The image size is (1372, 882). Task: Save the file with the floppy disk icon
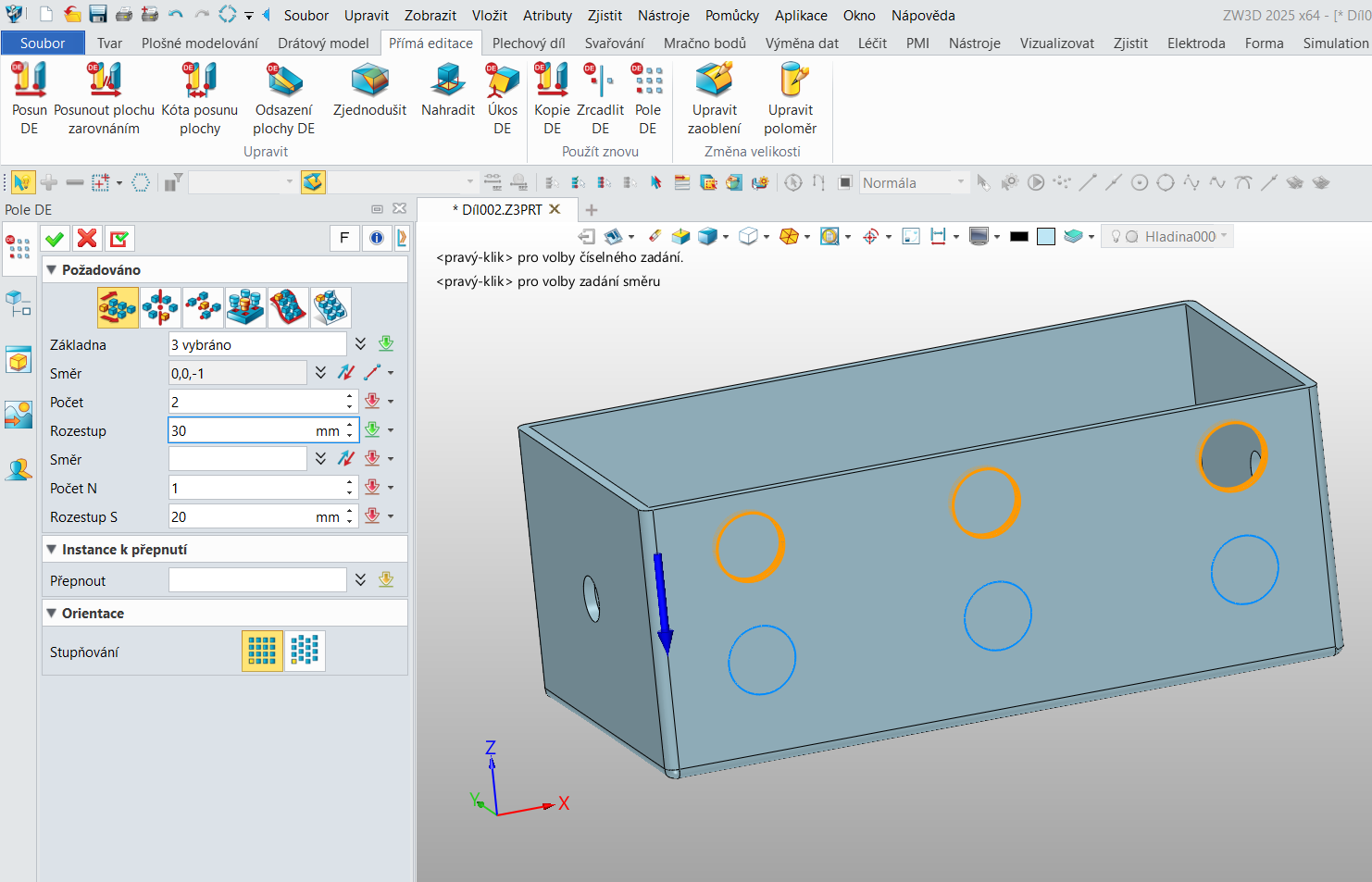[x=98, y=15]
